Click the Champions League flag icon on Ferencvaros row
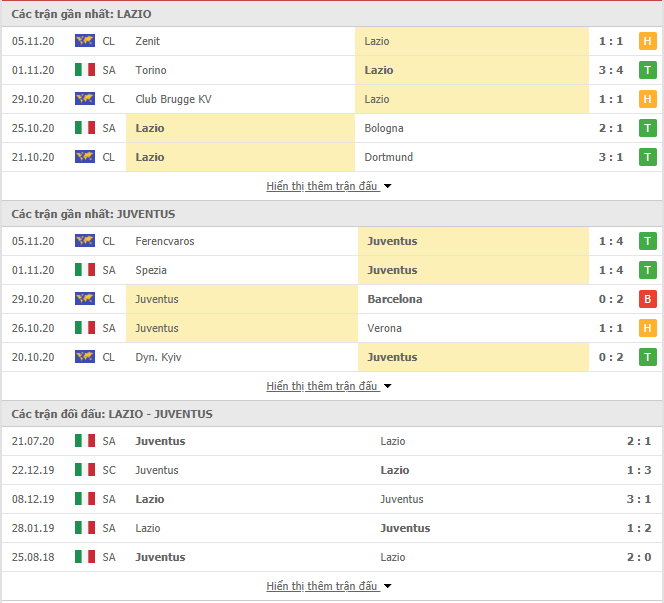Viewport: 664px width, 603px height. pyautogui.click(x=85, y=241)
